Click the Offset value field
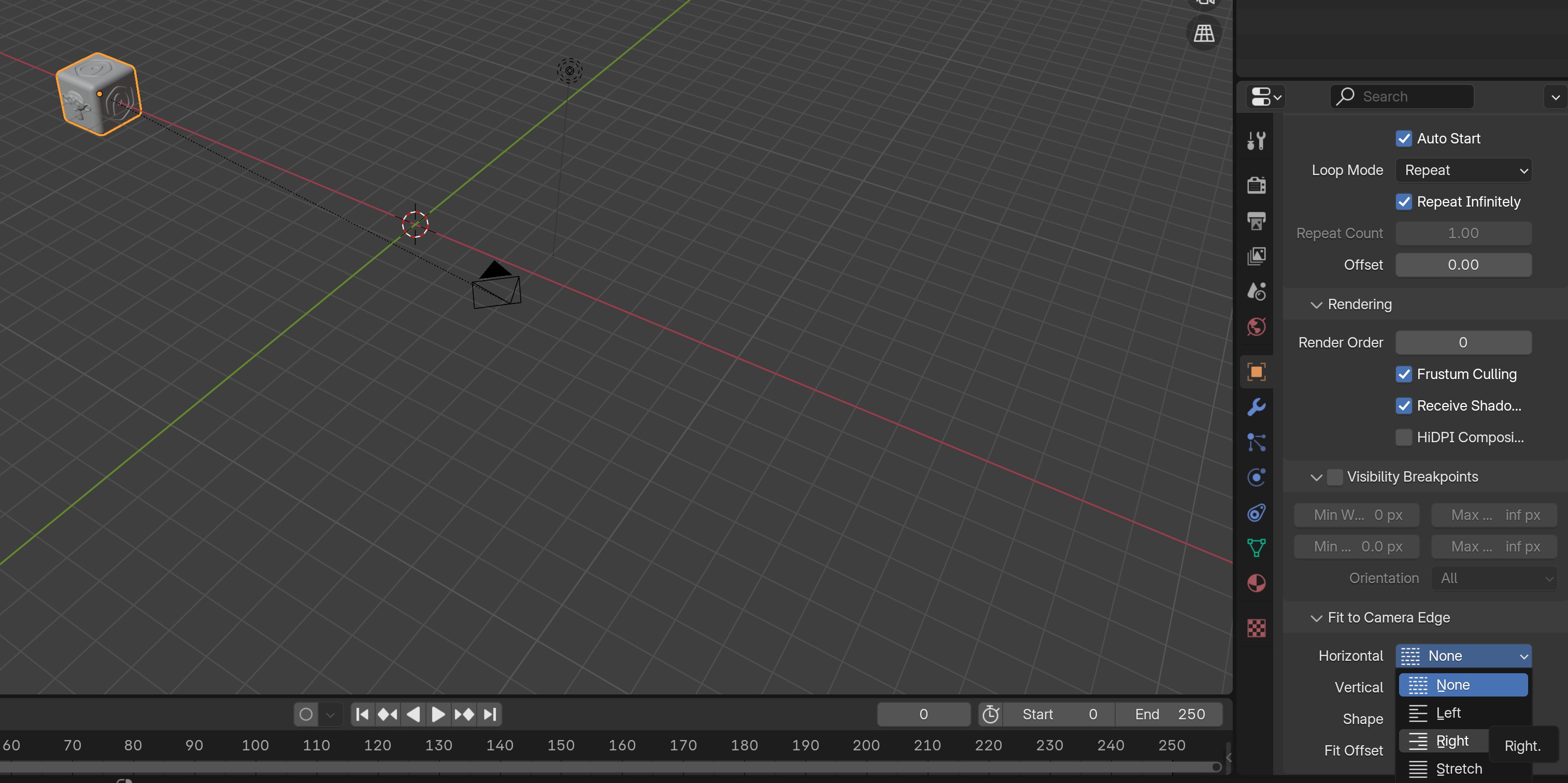 1463,265
